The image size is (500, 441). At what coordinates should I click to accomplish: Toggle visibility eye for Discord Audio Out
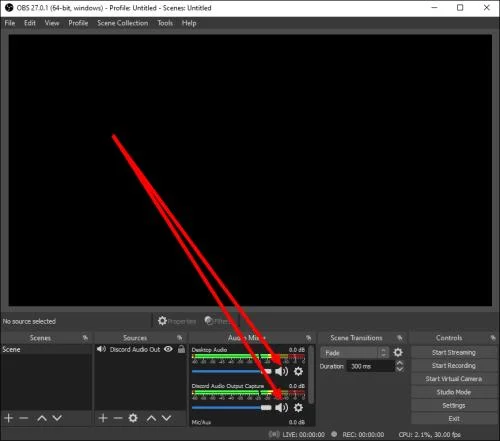tap(169, 349)
